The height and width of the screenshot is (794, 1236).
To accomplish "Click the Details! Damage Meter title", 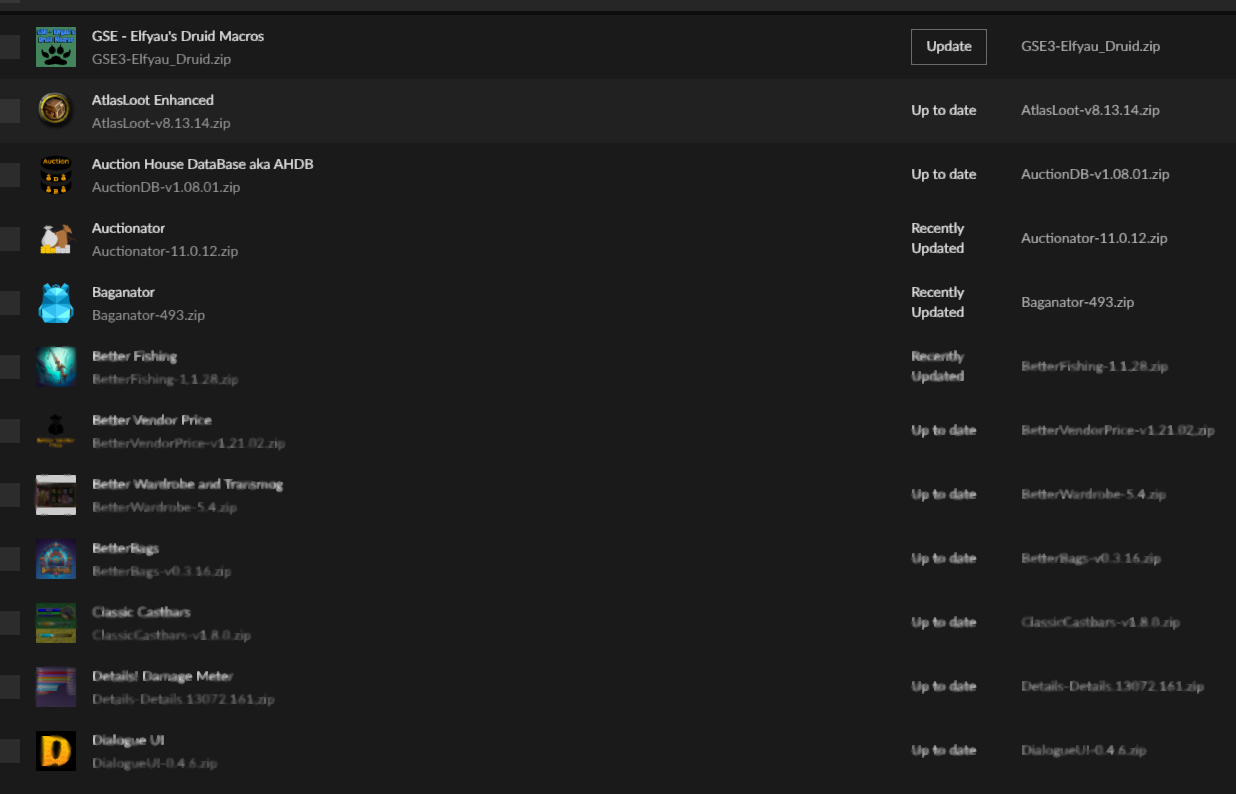I will click(x=163, y=676).
